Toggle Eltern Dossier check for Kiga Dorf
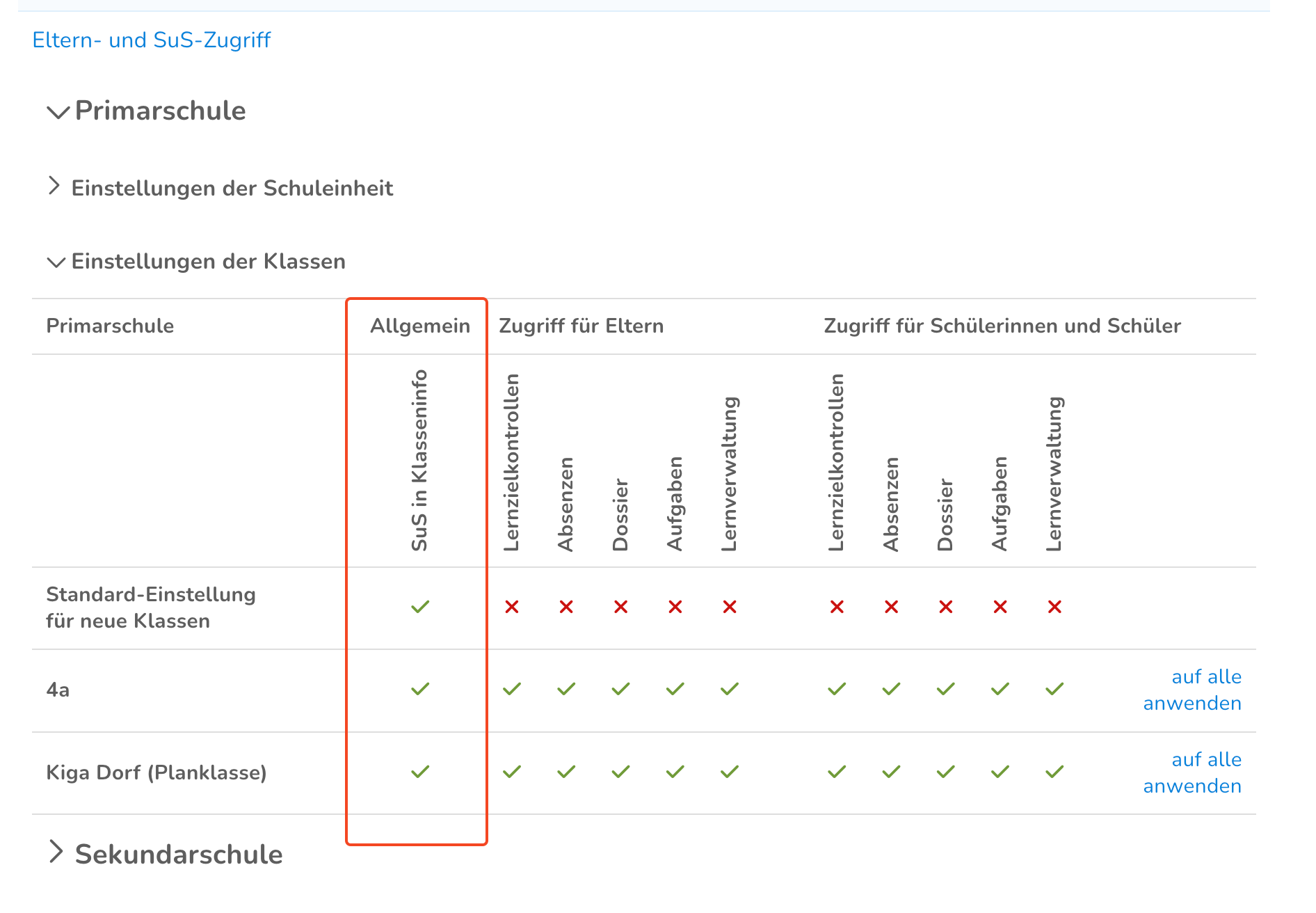 621,772
